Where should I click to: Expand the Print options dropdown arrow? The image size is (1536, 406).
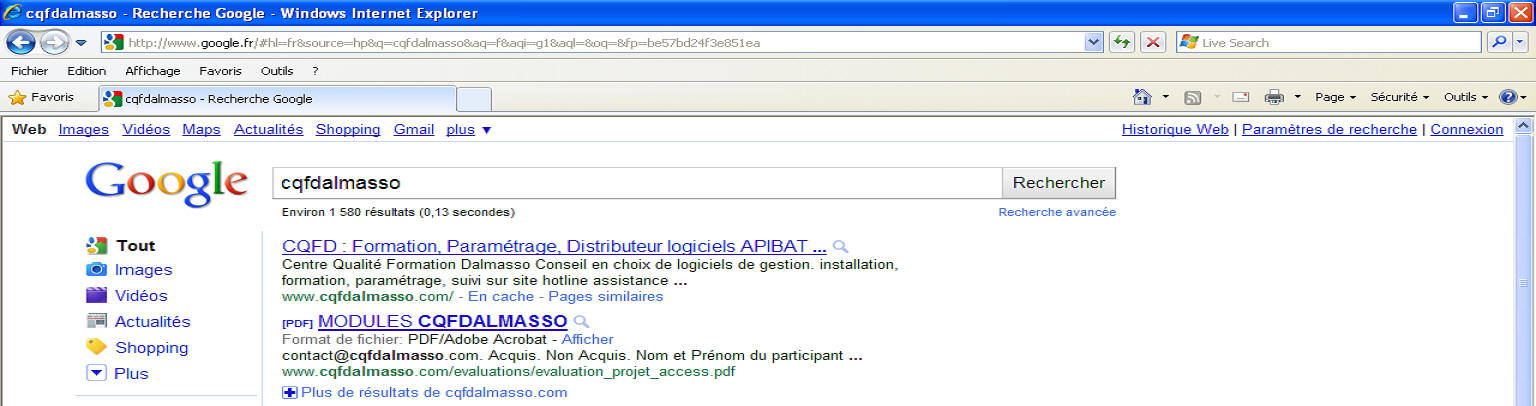coord(1297,97)
